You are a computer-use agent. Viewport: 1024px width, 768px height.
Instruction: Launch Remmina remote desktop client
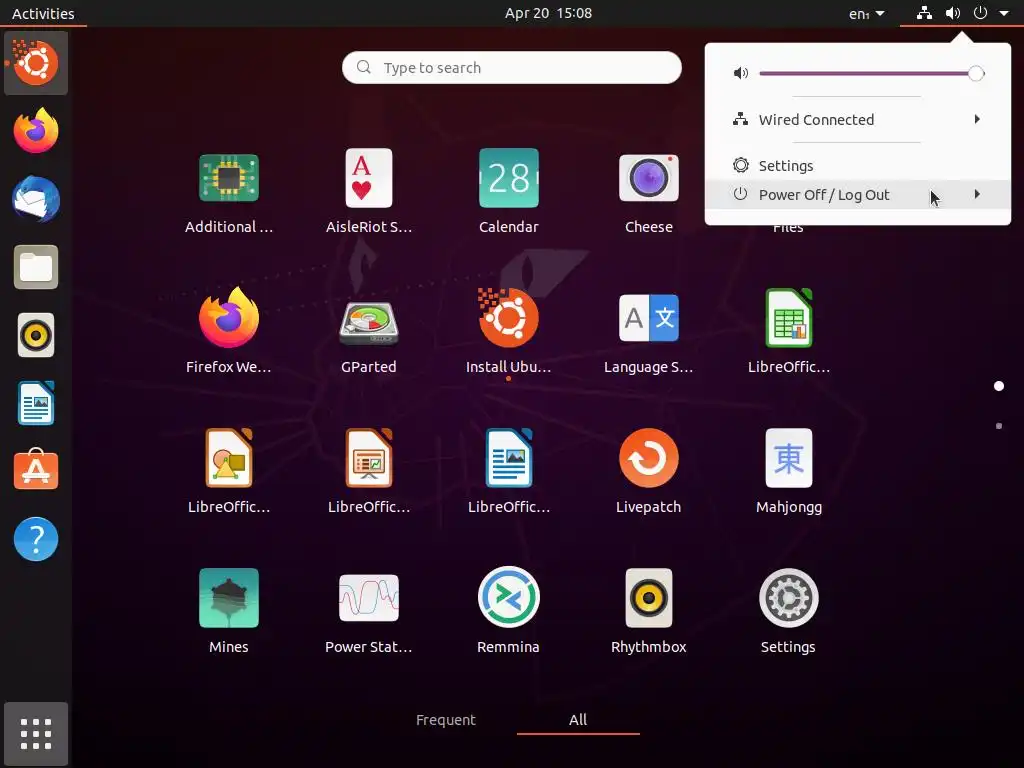point(509,598)
